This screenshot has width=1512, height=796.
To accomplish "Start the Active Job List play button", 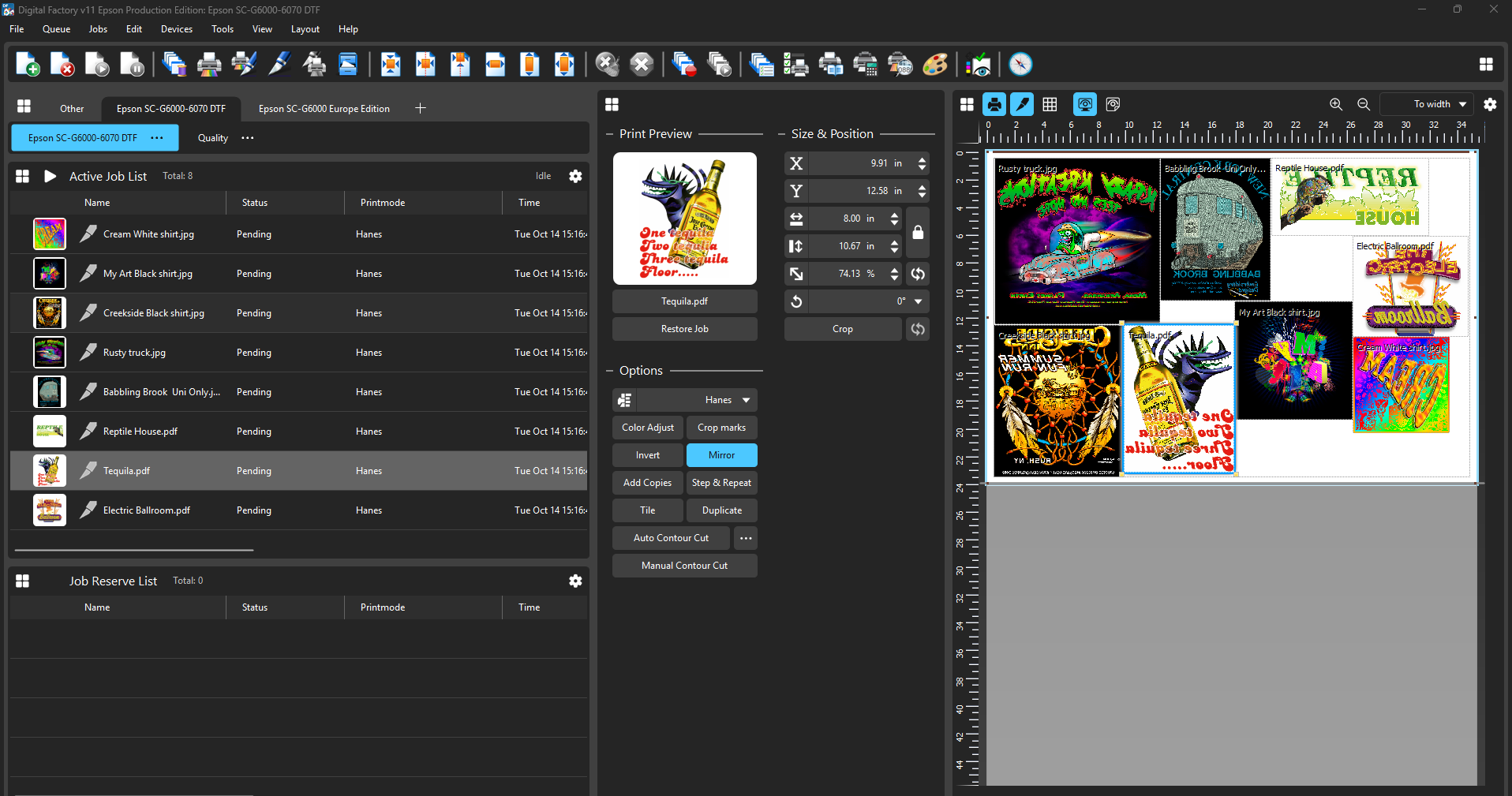I will [50, 176].
